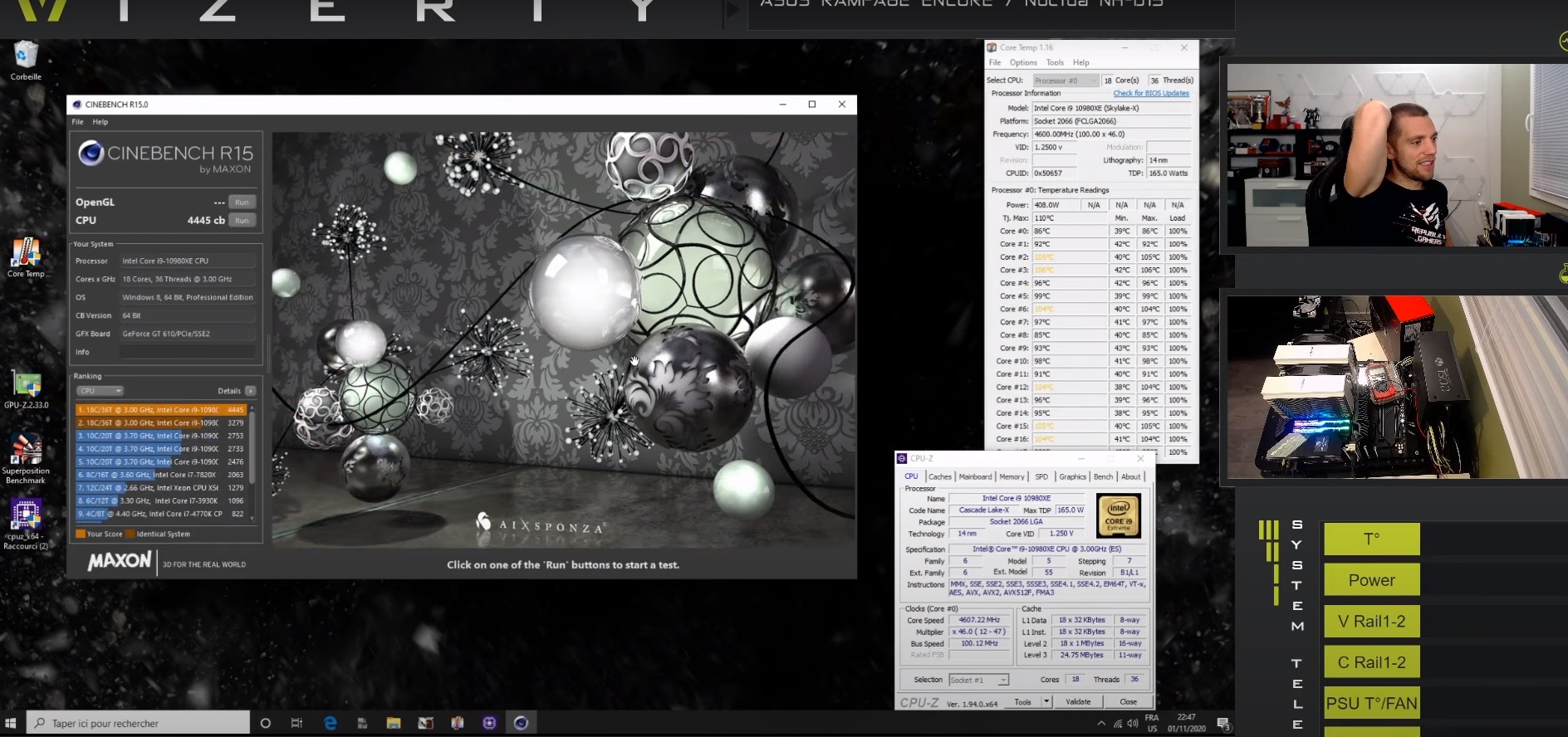Open the Cinebench Help menu
This screenshot has width=1568, height=737.
click(x=100, y=122)
